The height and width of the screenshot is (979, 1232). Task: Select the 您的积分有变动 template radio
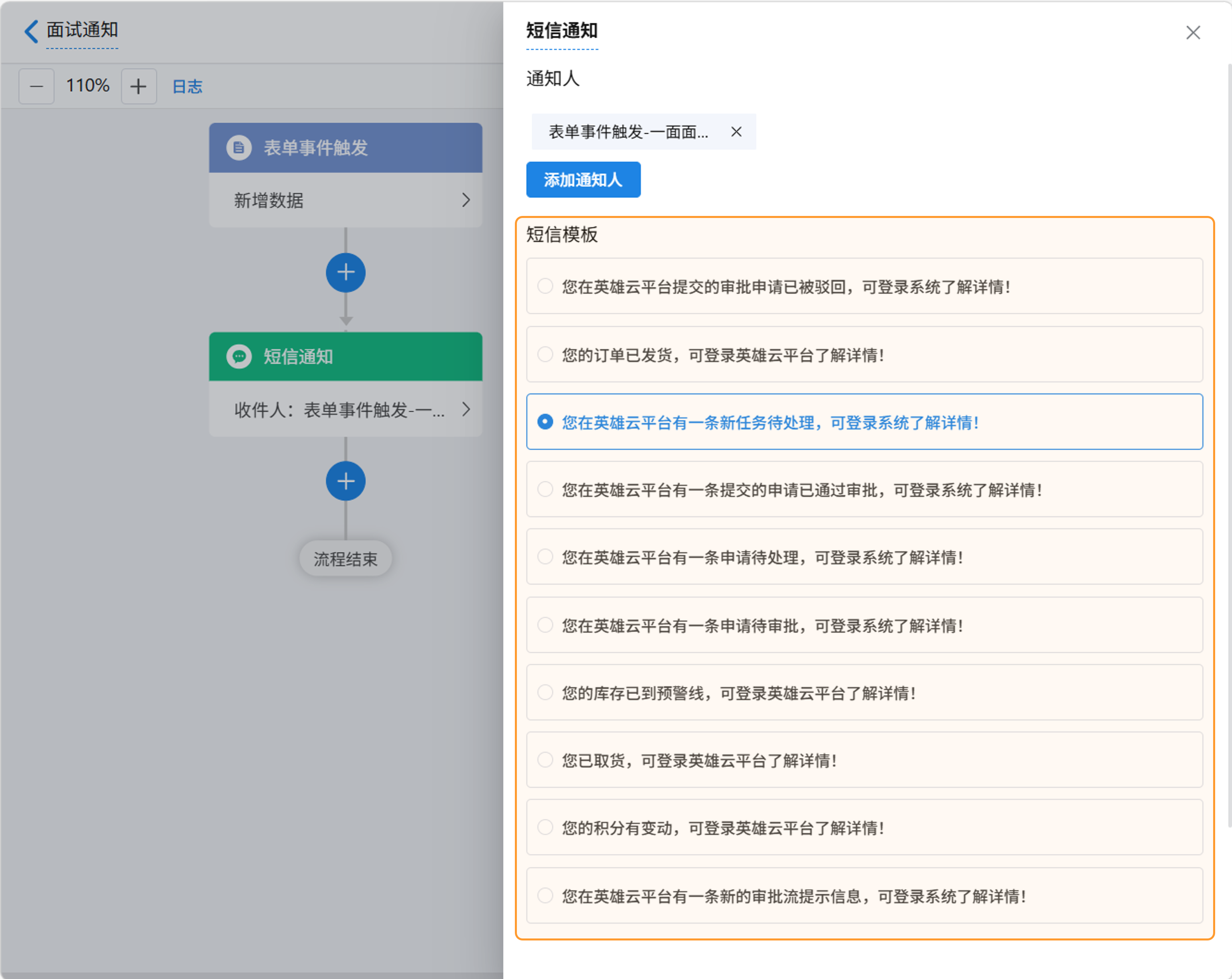tap(545, 827)
